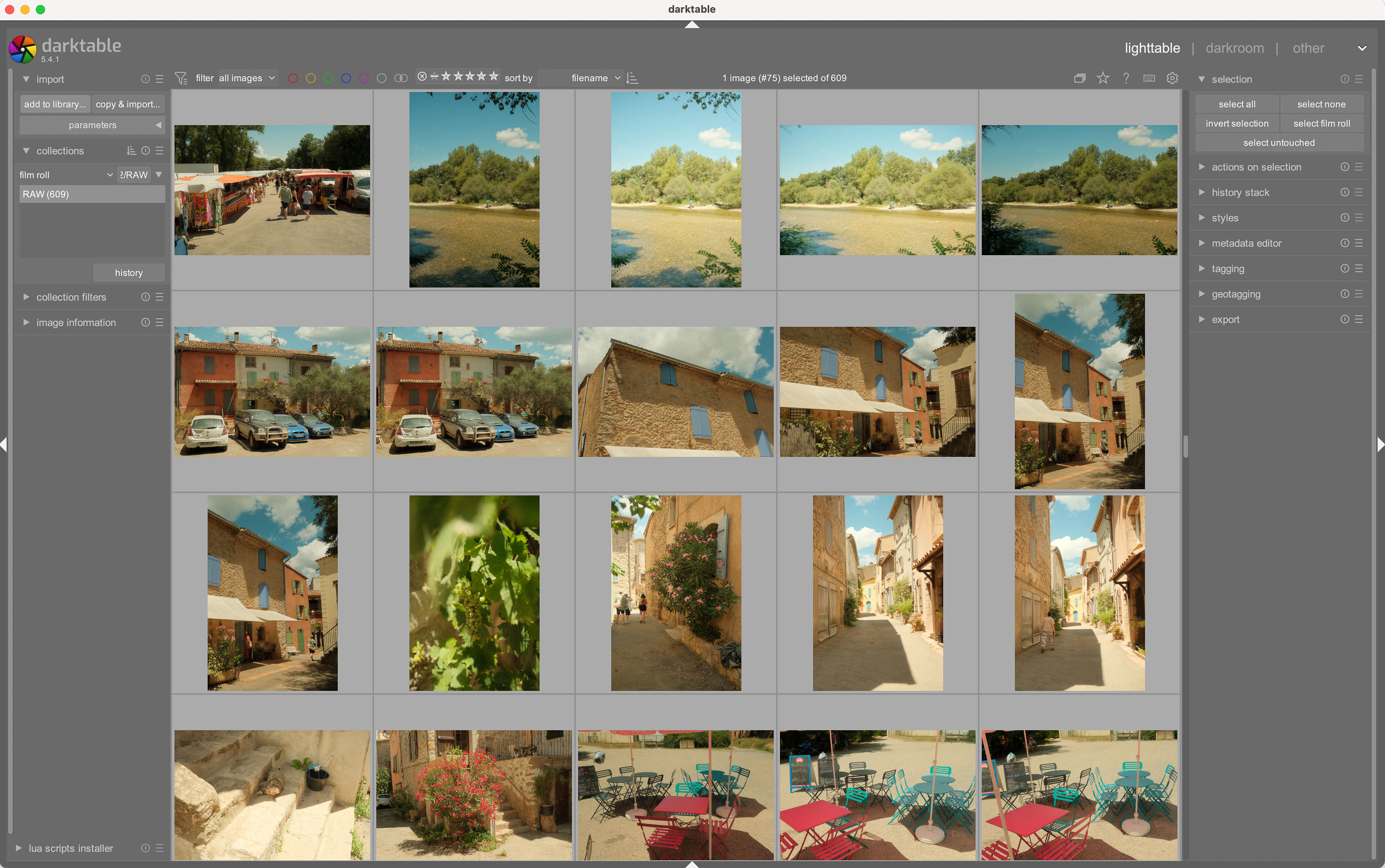Expand the tagging module
This screenshot has width=1385, height=868.
coord(1201,269)
